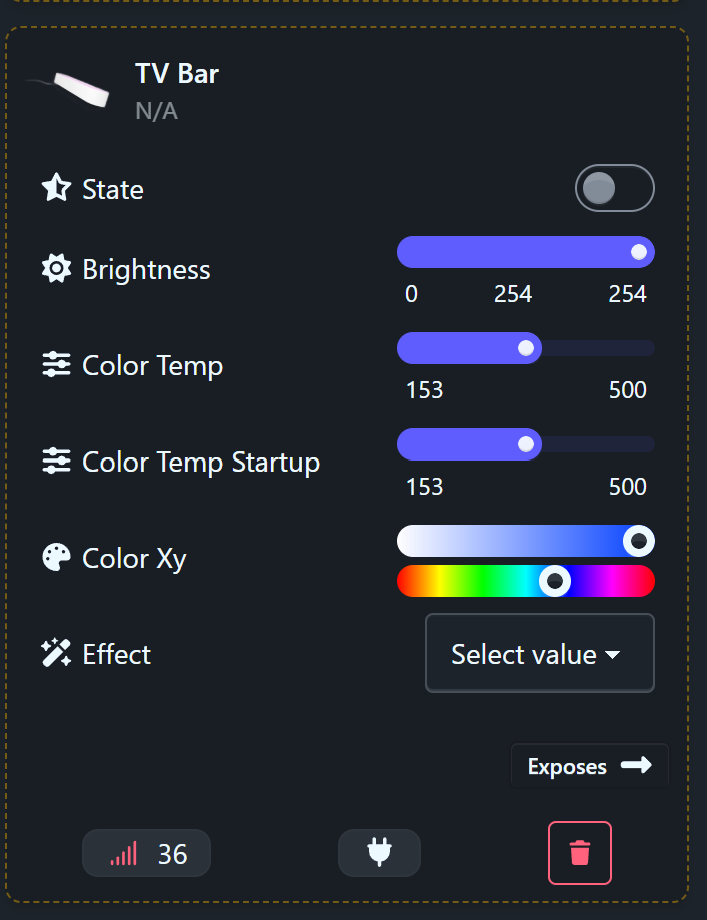Click the Color Temp sliders icon

click(56, 365)
